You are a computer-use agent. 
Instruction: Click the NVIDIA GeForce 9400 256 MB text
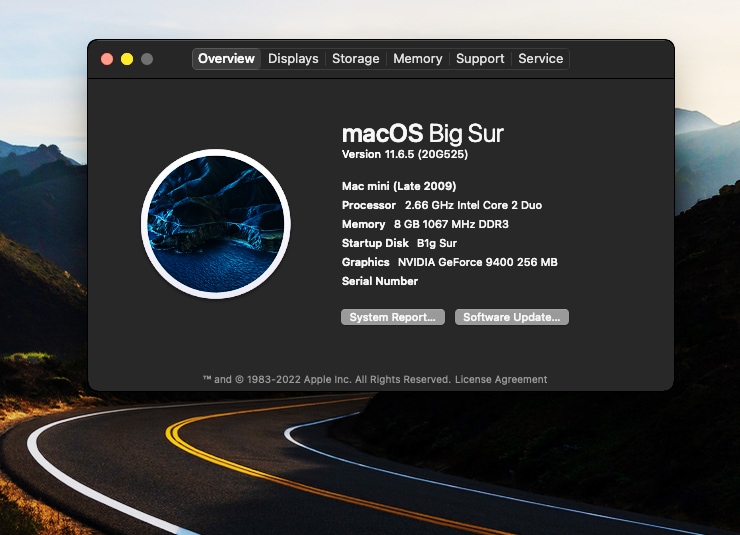click(478, 262)
